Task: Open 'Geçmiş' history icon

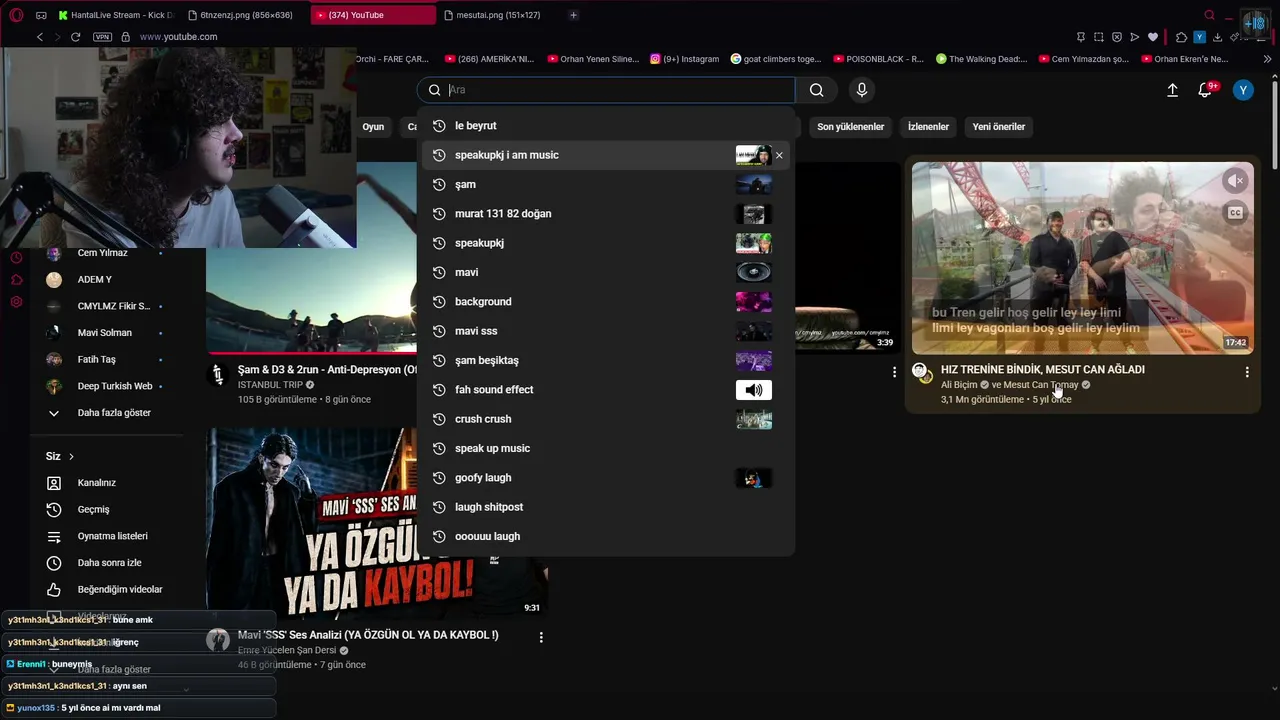Action: point(54,510)
